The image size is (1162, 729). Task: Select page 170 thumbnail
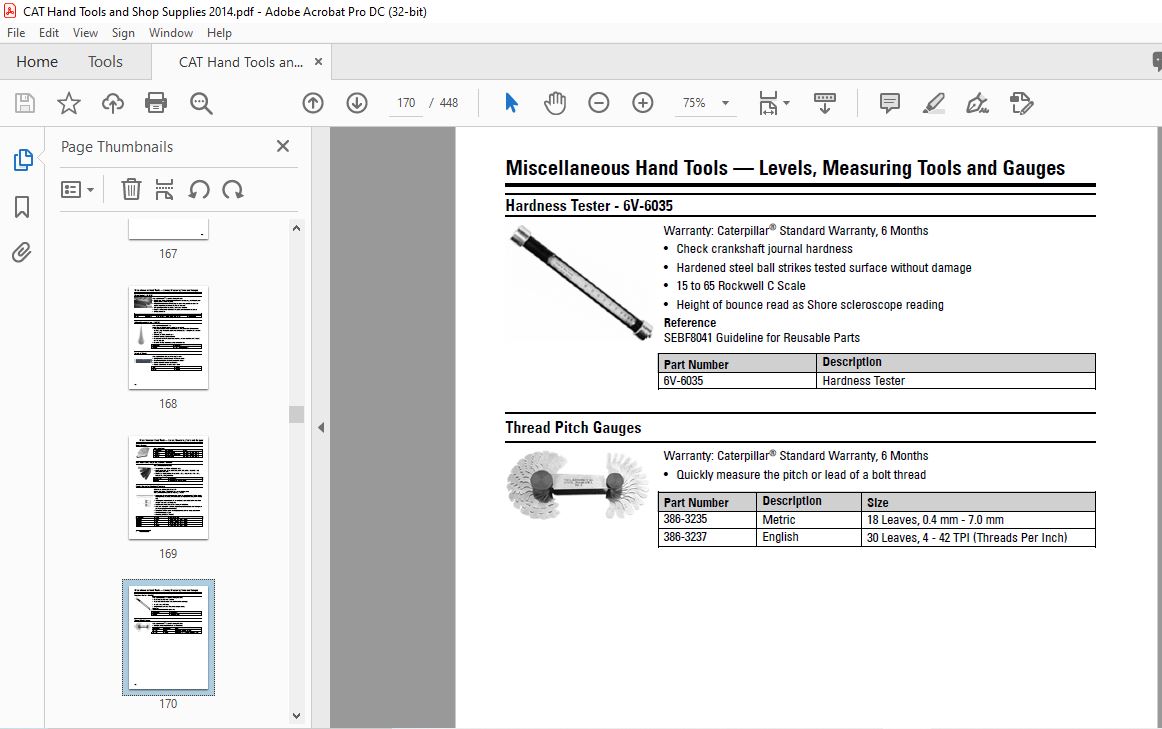tap(168, 637)
